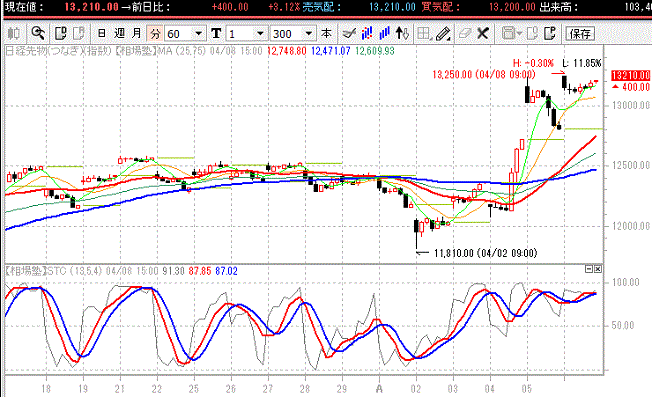
Task: Close the STC indicator panel
Action: point(598,269)
